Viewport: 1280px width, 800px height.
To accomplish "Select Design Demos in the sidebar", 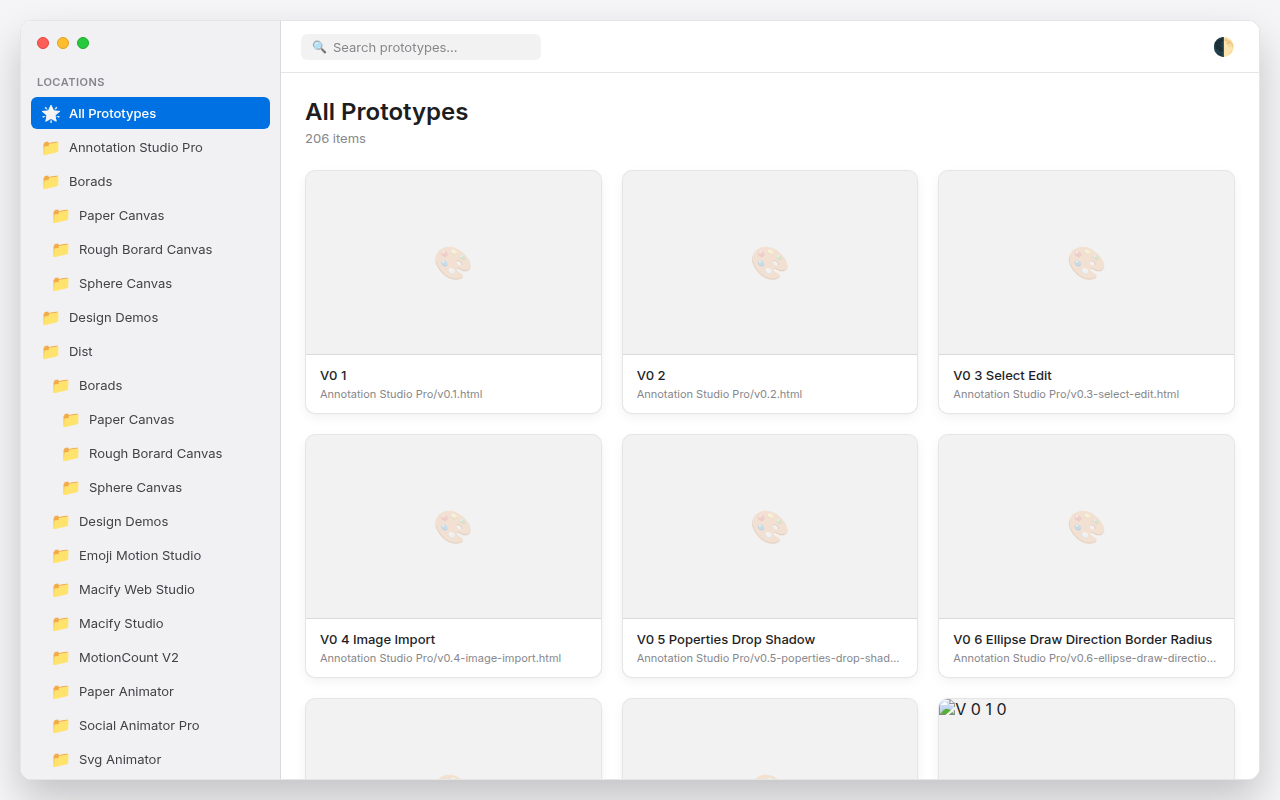I will point(113,318).
